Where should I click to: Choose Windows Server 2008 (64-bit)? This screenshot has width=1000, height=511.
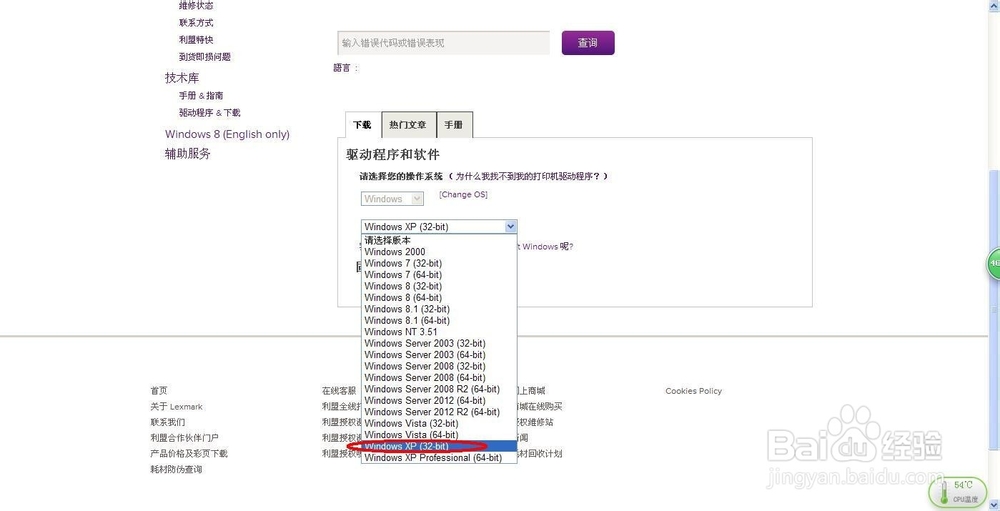[439, 378]
